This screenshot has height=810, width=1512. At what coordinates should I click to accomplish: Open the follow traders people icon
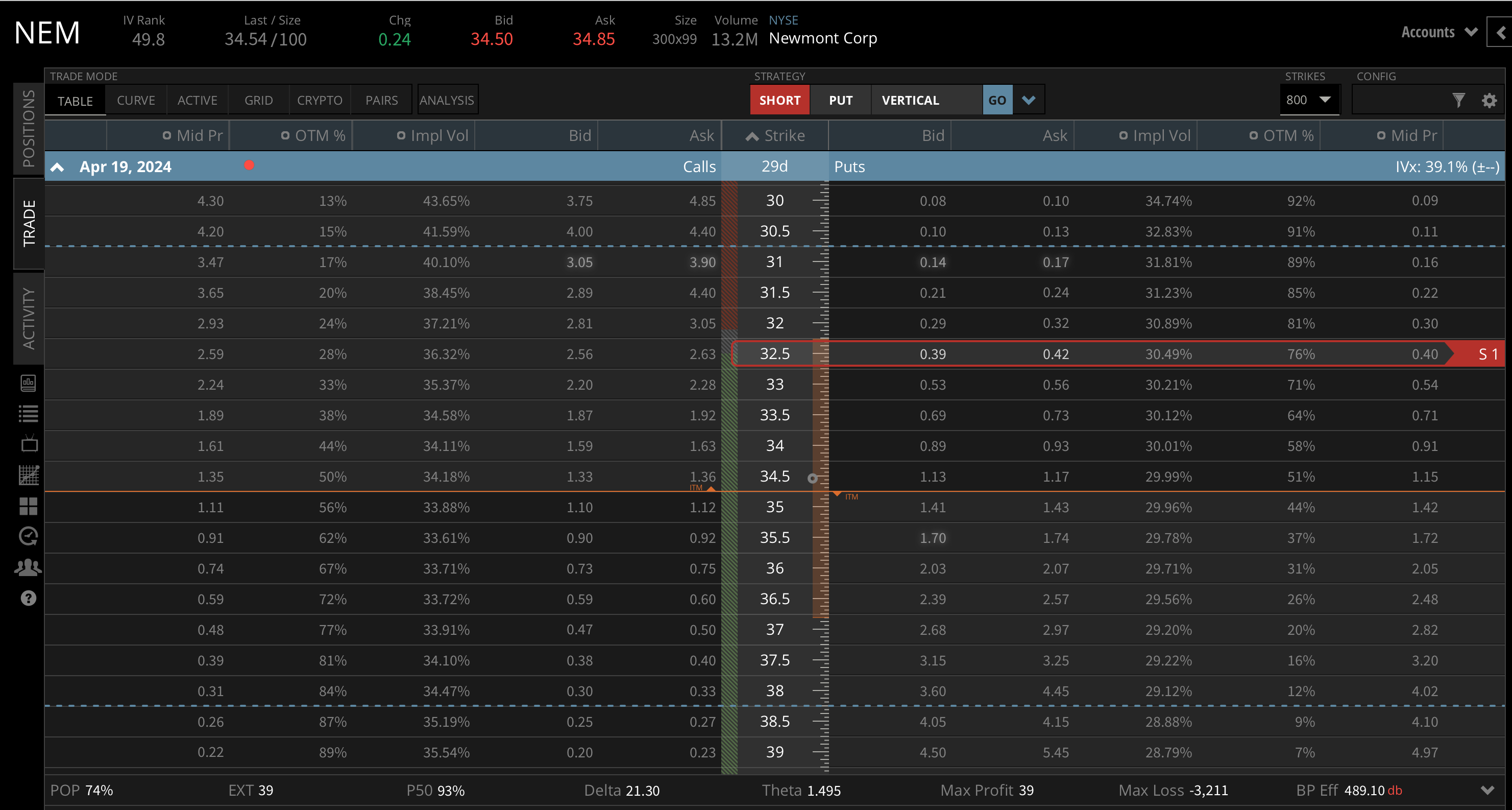point(29,567)
